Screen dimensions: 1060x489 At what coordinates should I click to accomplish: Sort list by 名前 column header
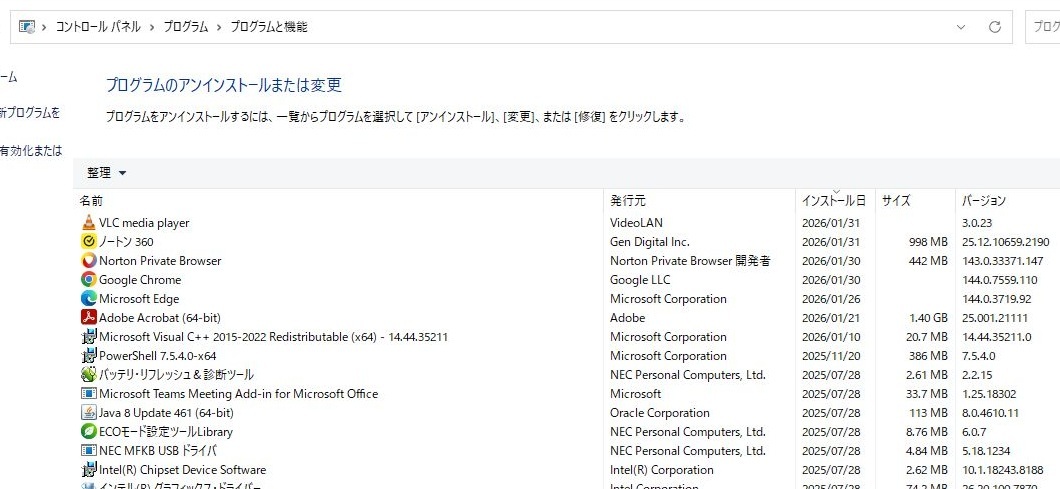92,201
